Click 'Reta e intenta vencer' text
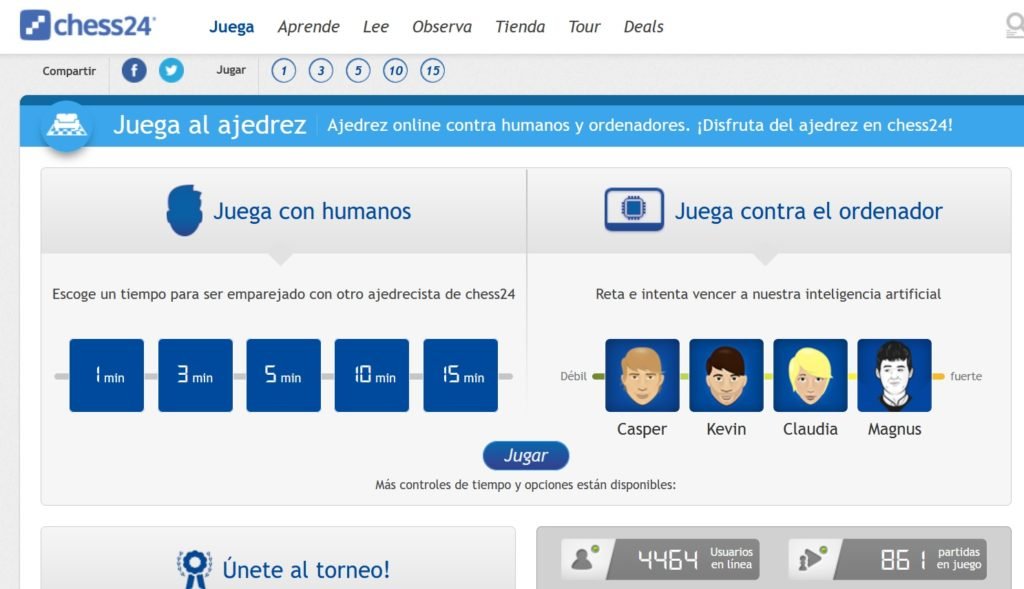 (x=768, y=294)
